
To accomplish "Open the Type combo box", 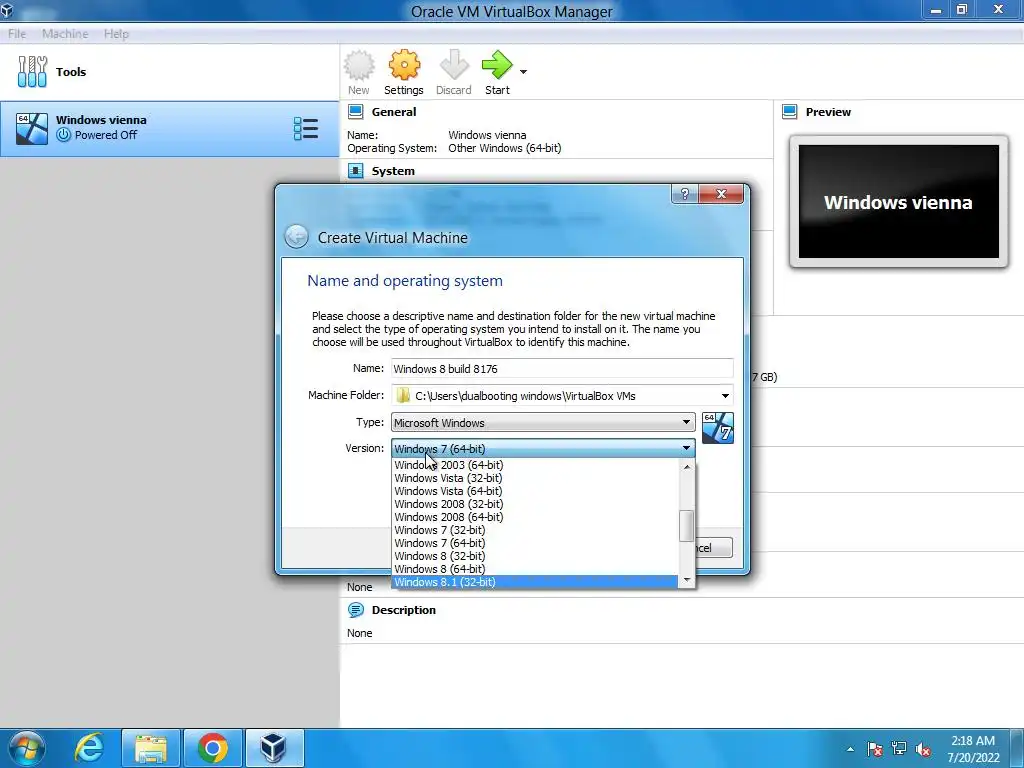I will pyautogui.click(x=543, y=423).
